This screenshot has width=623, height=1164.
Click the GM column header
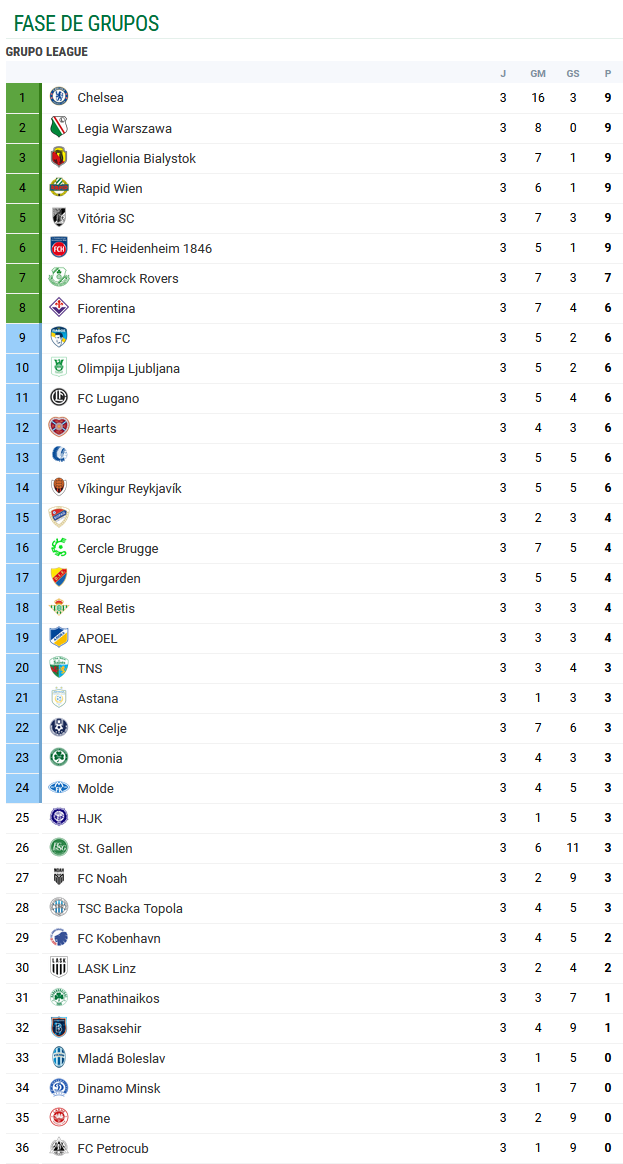point(538,73)
